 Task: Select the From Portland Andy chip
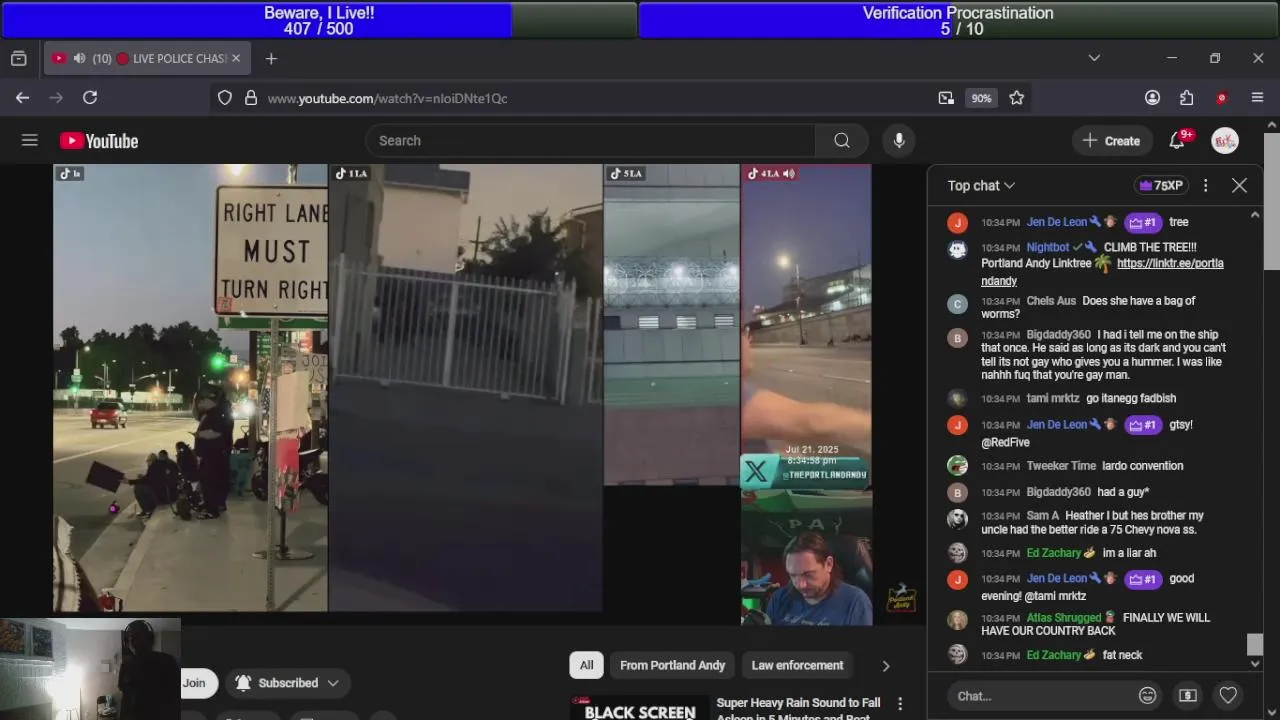(x=672, y=665)
